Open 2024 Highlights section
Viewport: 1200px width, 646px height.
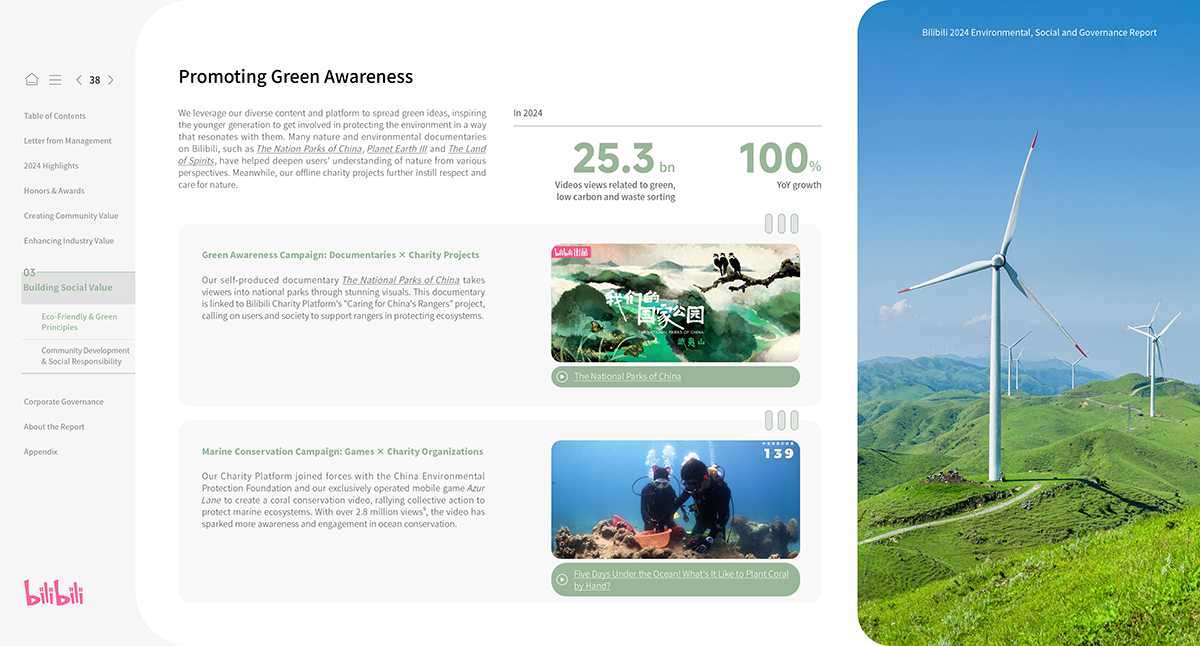click(x=51, y=166)
